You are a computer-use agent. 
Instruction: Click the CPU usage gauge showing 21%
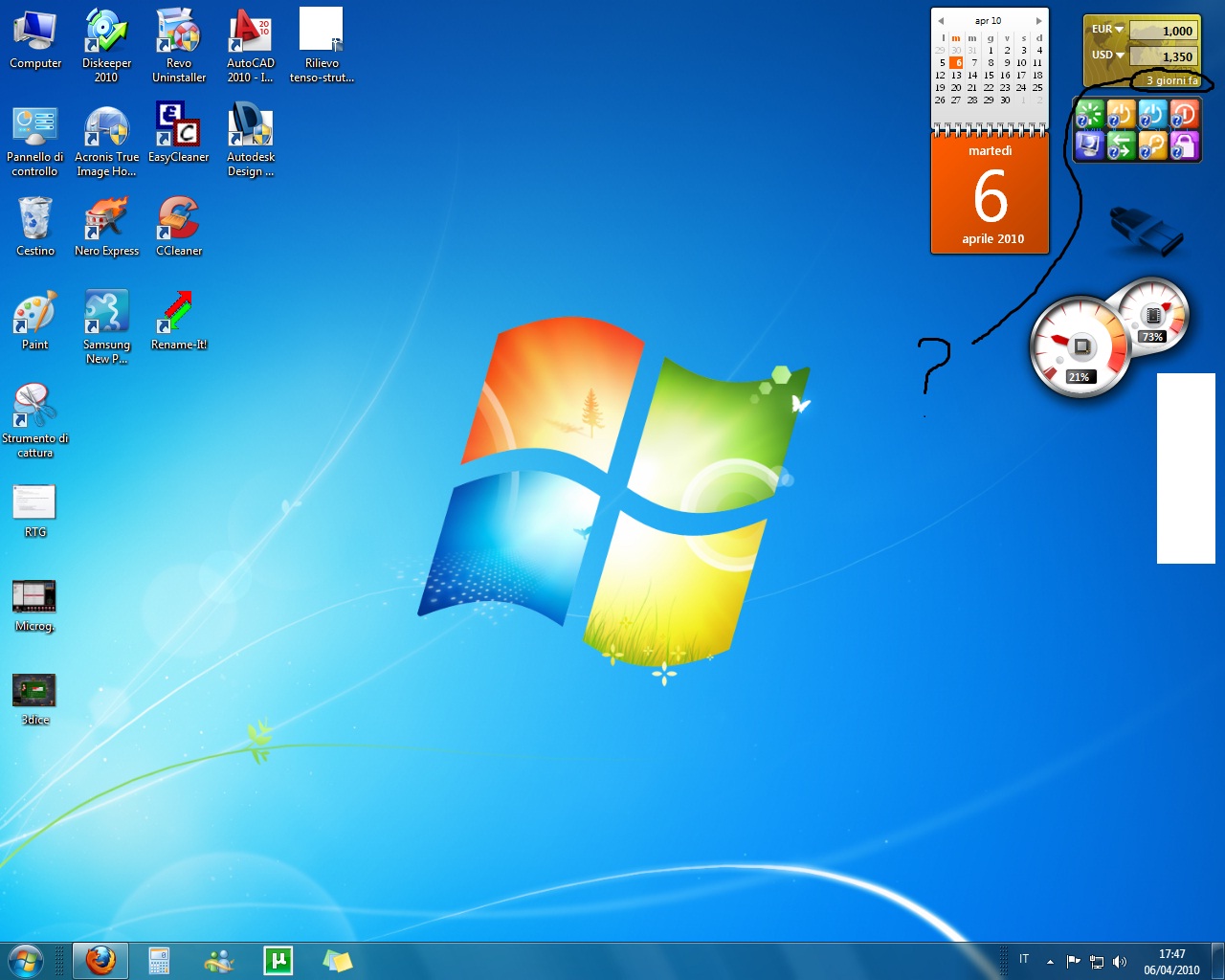(1080, 346)
